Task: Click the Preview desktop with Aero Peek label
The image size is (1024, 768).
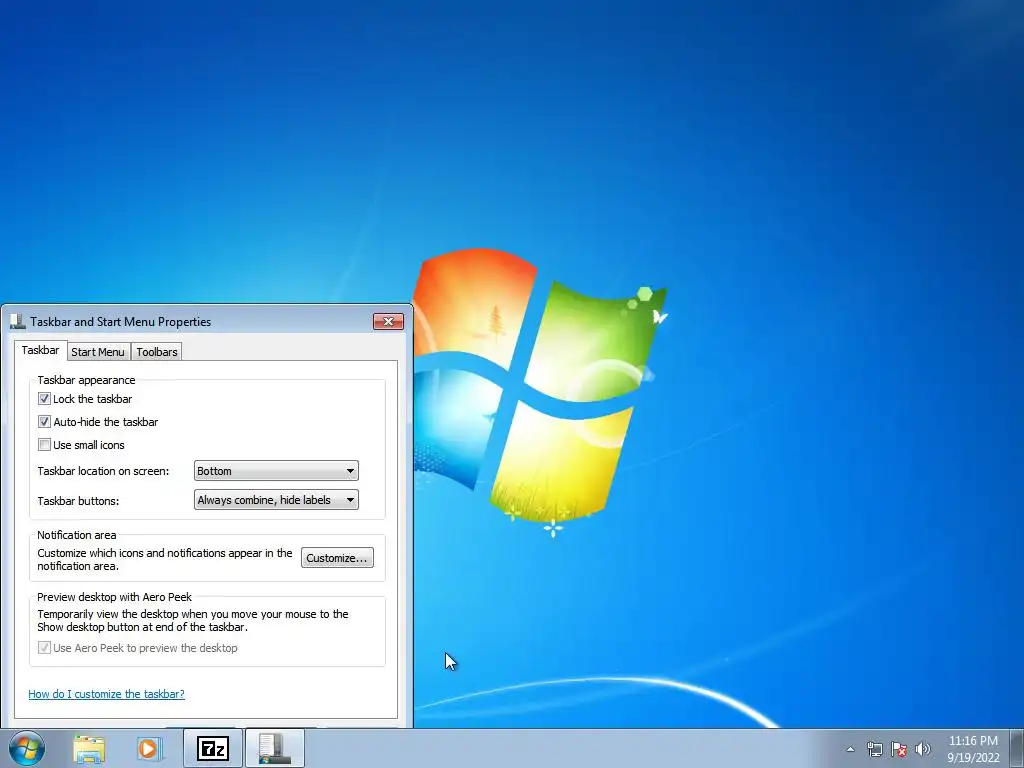Action: coord(114,597)
